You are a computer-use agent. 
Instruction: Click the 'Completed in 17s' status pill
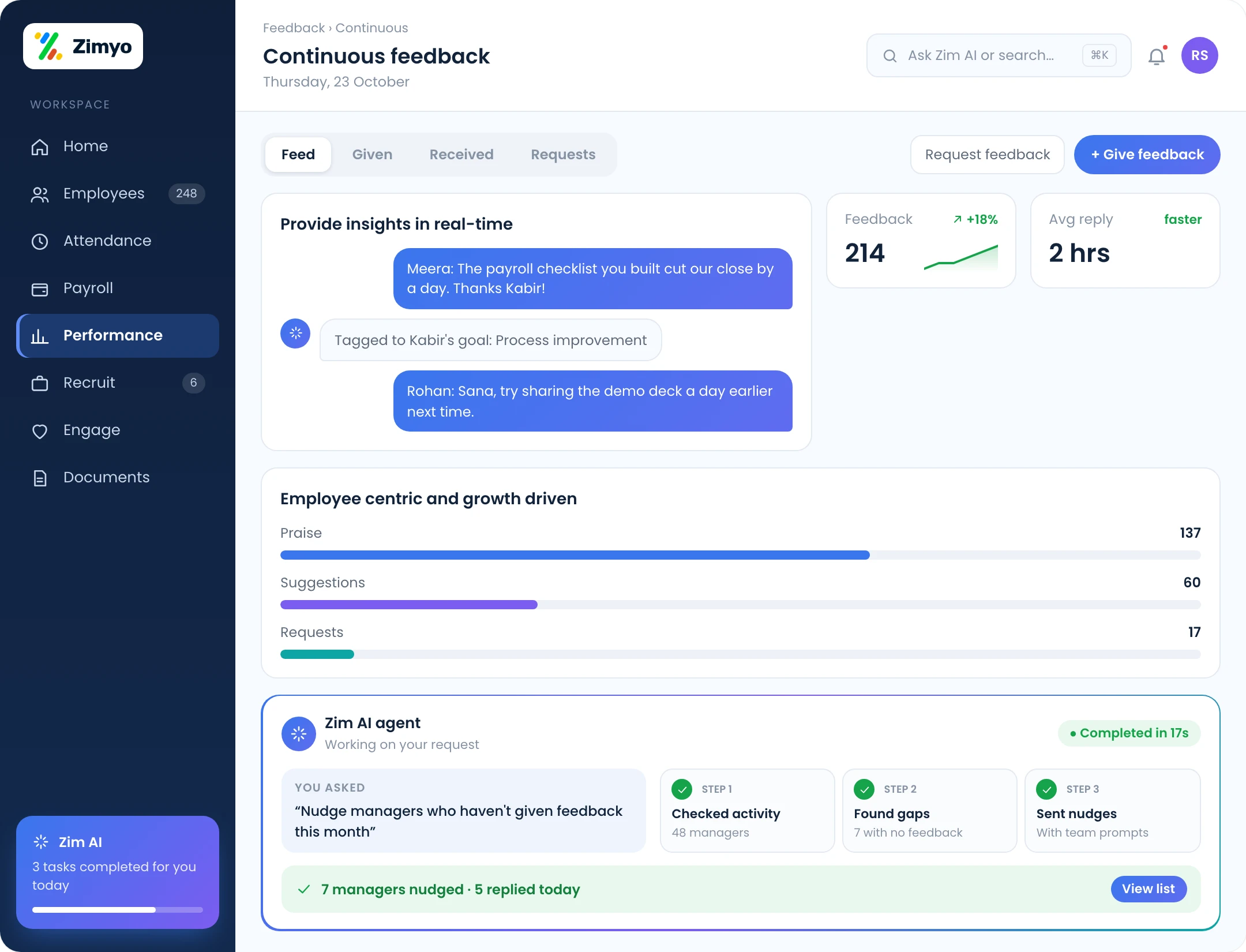[x=1129, y=733]
